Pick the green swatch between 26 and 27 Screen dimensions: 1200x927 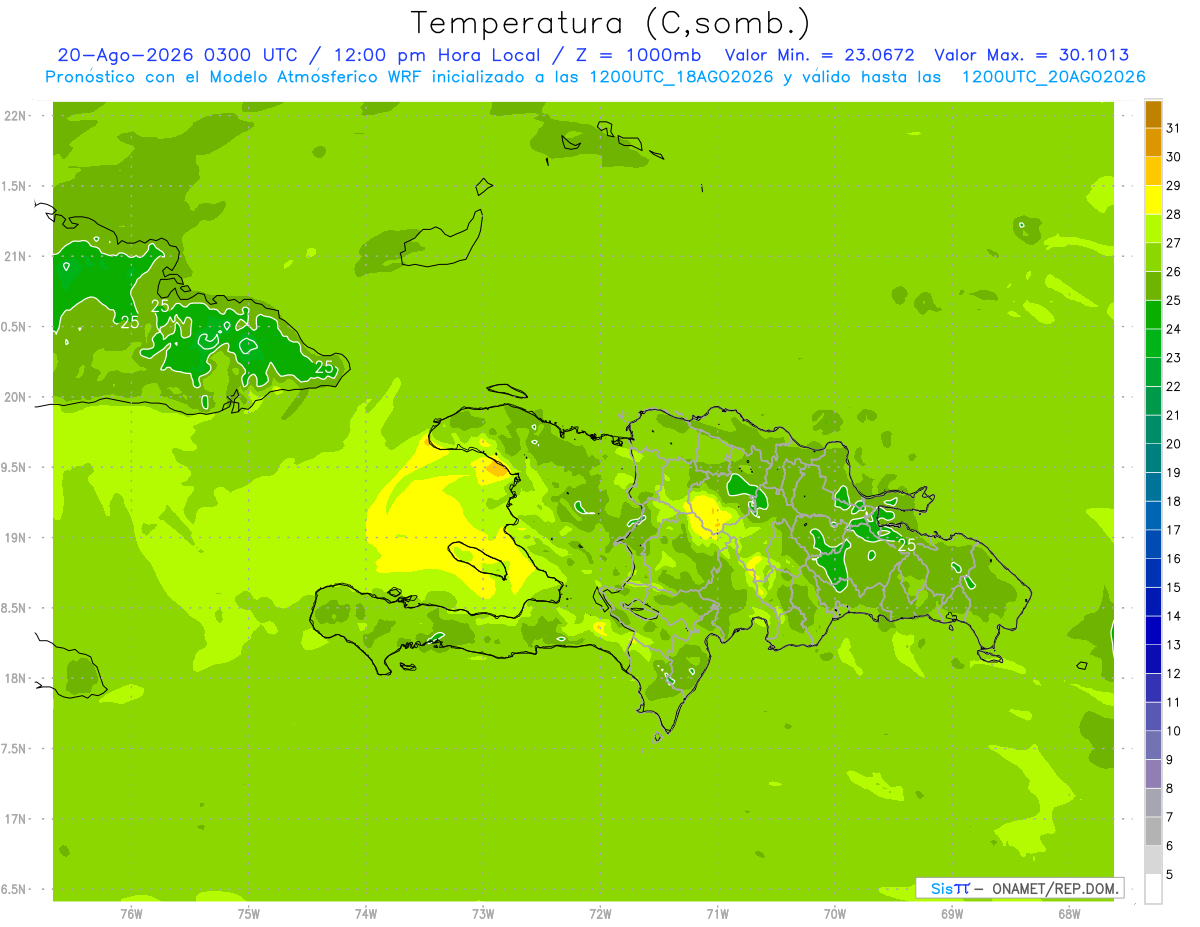point(1153,257)
